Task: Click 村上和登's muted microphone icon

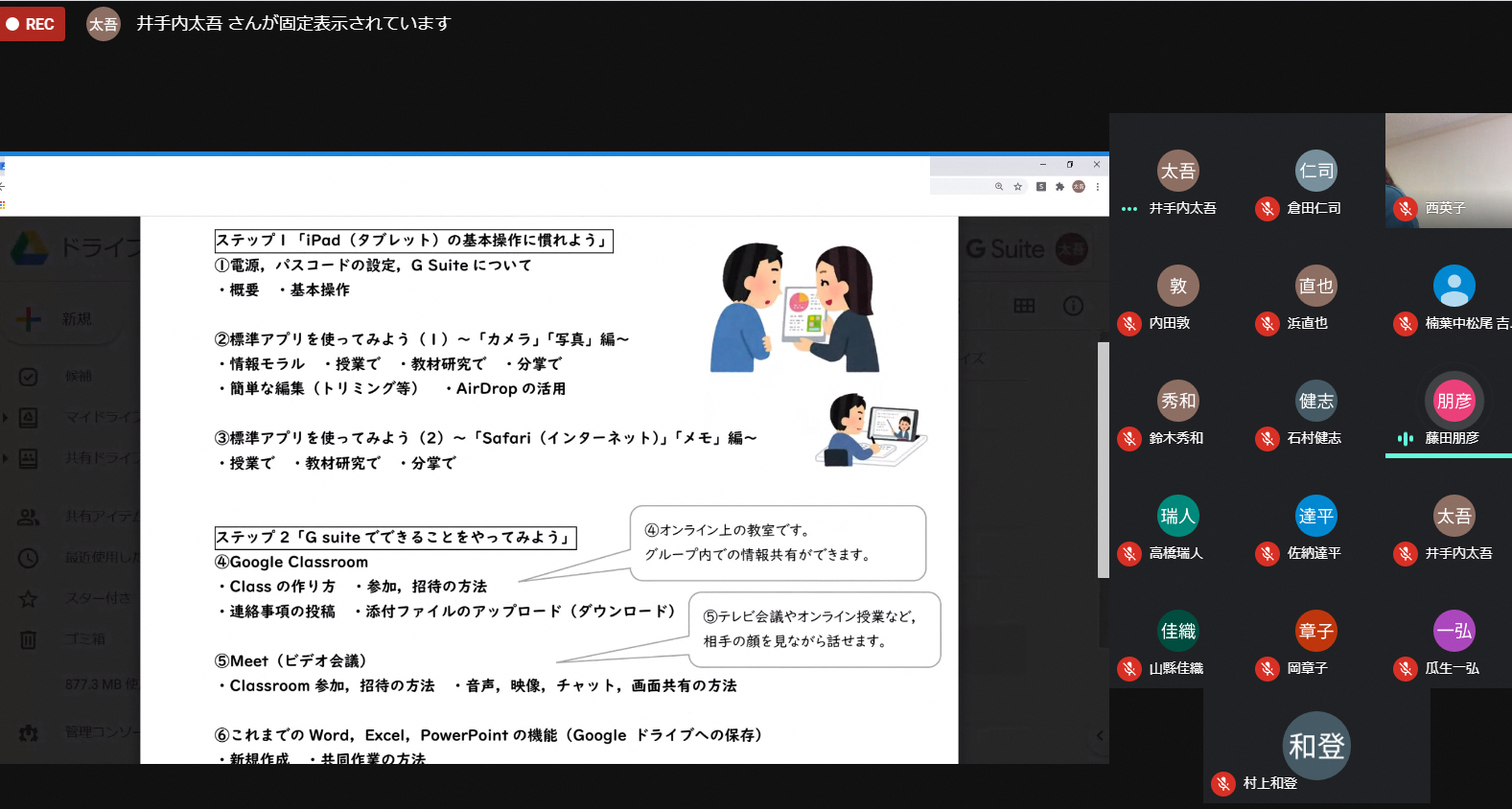Action: coord(1223,783)
